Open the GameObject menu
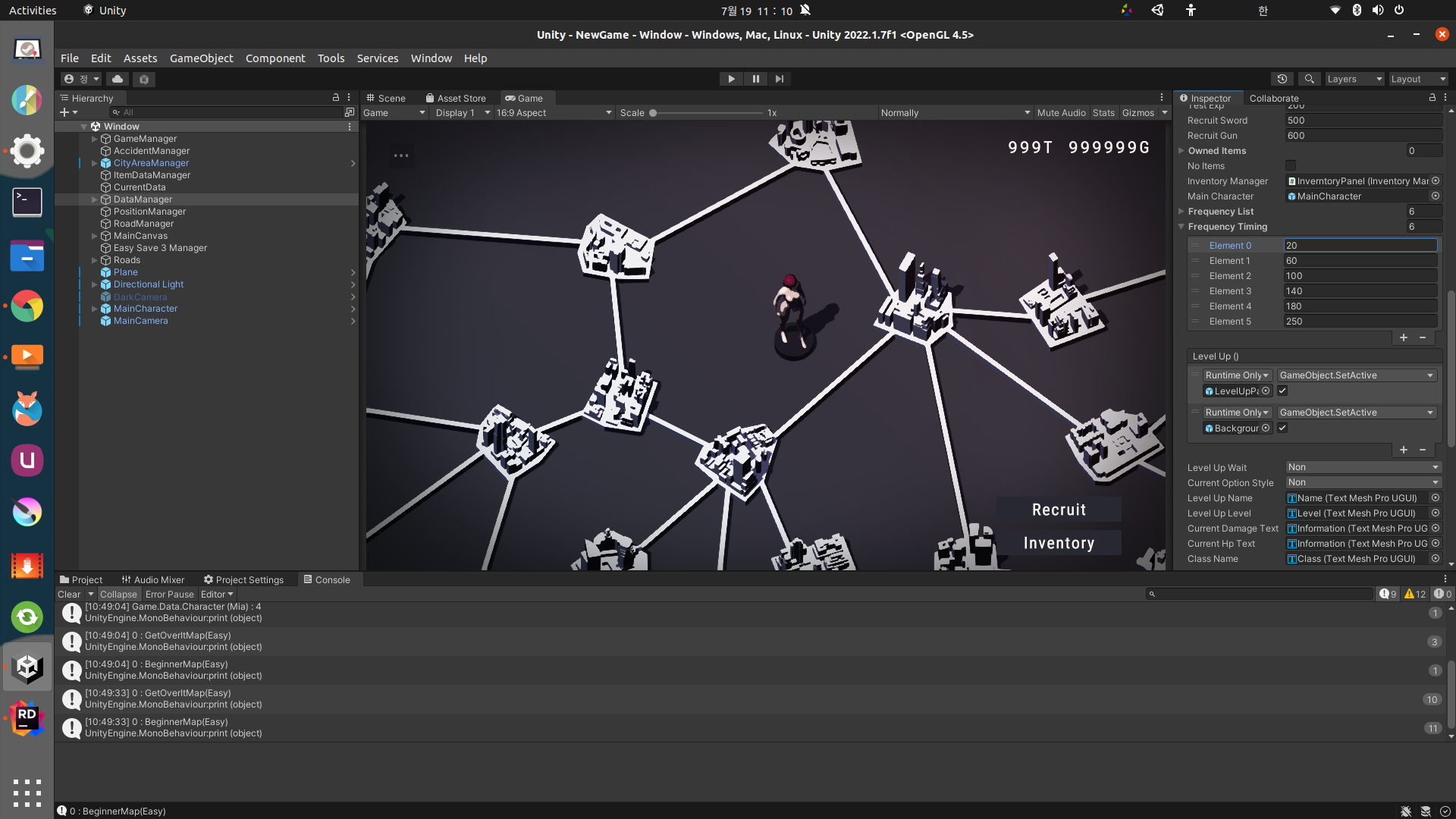 pyautogui.click(x=201, y=58)
